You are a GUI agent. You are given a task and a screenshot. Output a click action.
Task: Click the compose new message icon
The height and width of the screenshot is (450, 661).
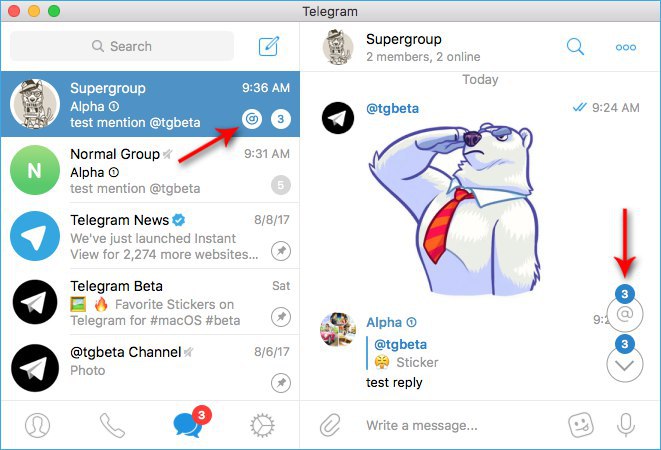(269, 46)
